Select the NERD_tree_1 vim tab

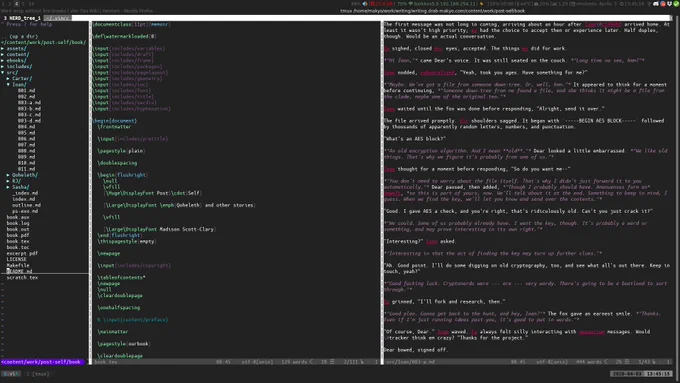click(23, 18)
